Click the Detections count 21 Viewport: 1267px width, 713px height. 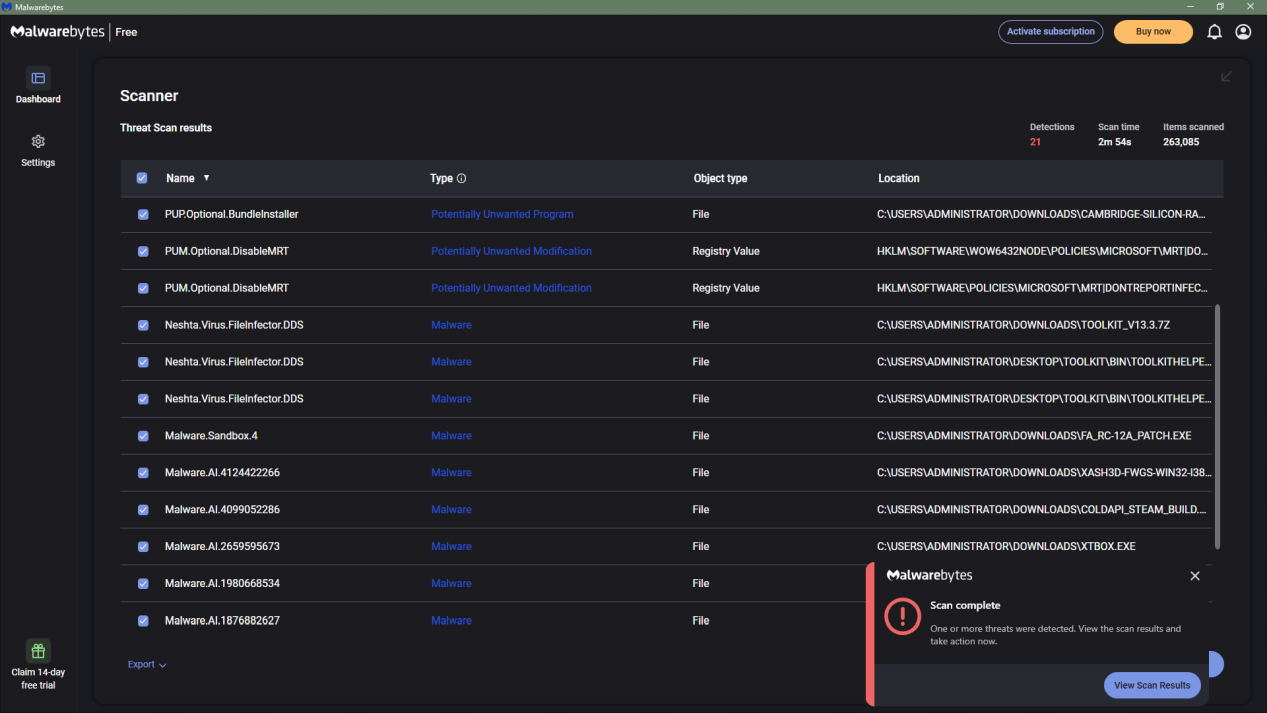[x=1035, y=142]
